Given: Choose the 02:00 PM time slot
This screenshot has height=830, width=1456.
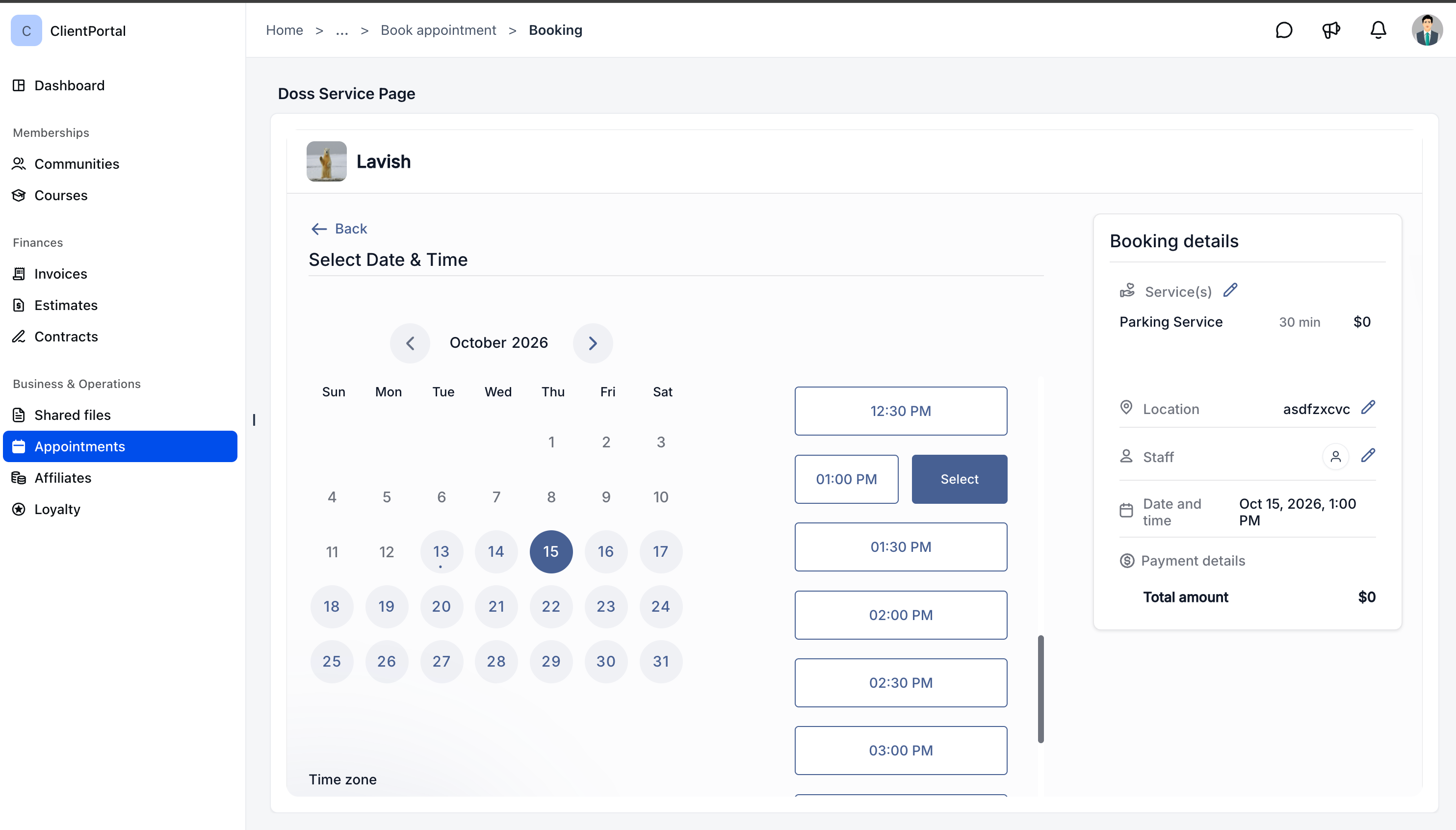Looking at the screenshot, I should coord(901,615).
